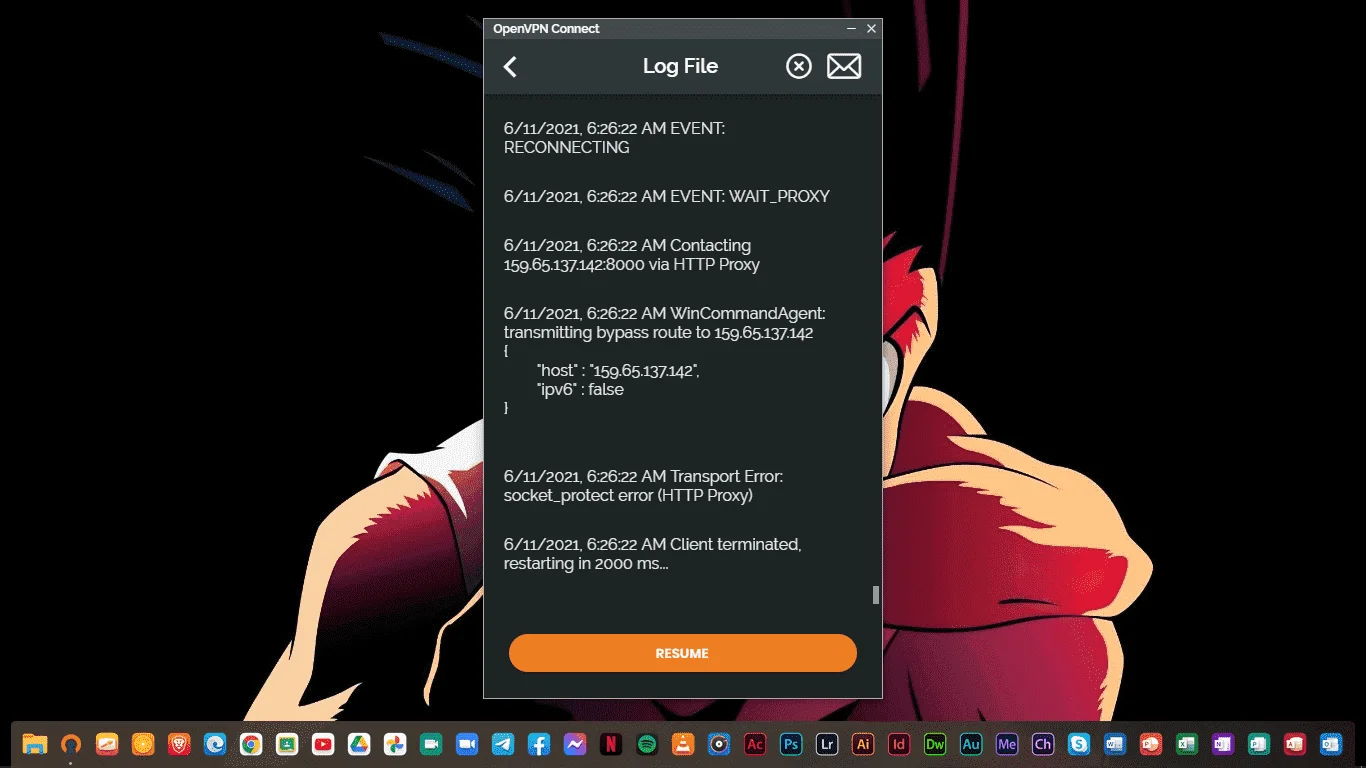Open Microsoft OneNote from the taskbar
Screen dimensions: 1366x768
1223,744
